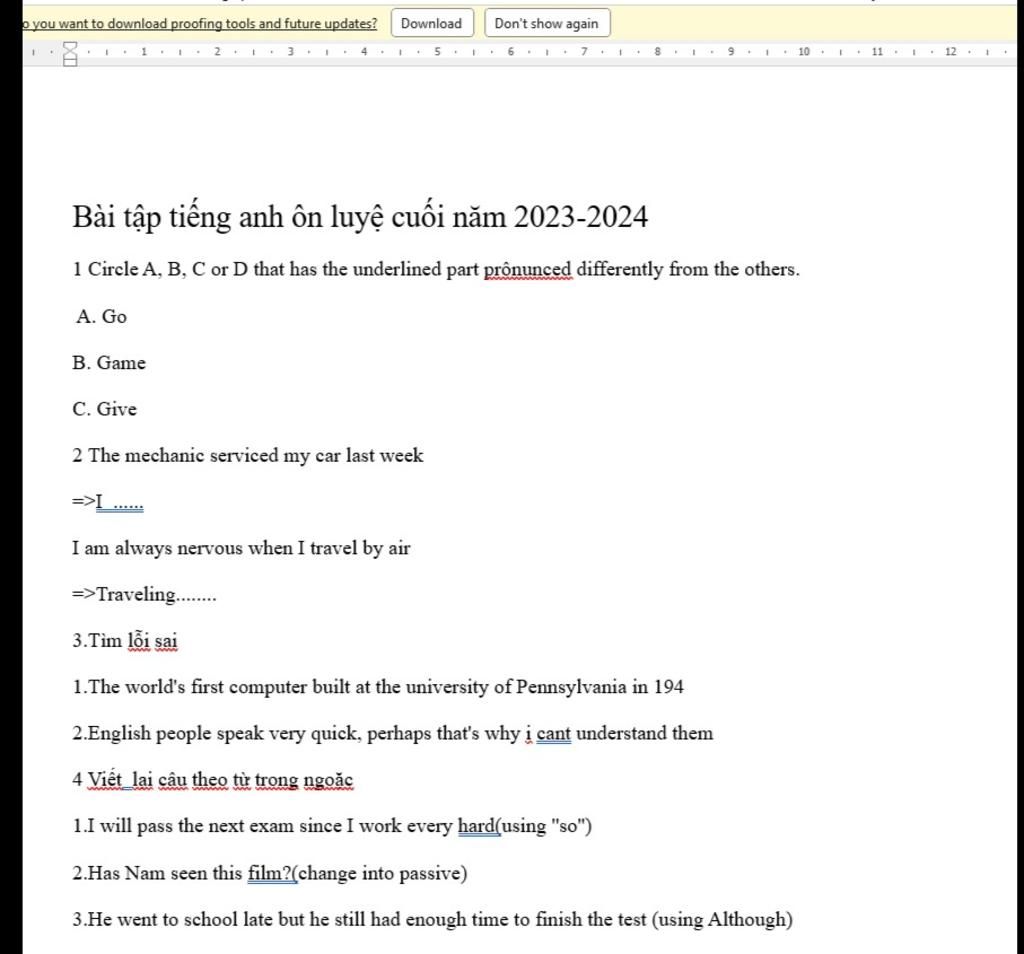Image resolution: width=1024 pixels, height=954 pixels.
Task: Click the sentence 'The mechanic serviced my car'
Action: 248,456
